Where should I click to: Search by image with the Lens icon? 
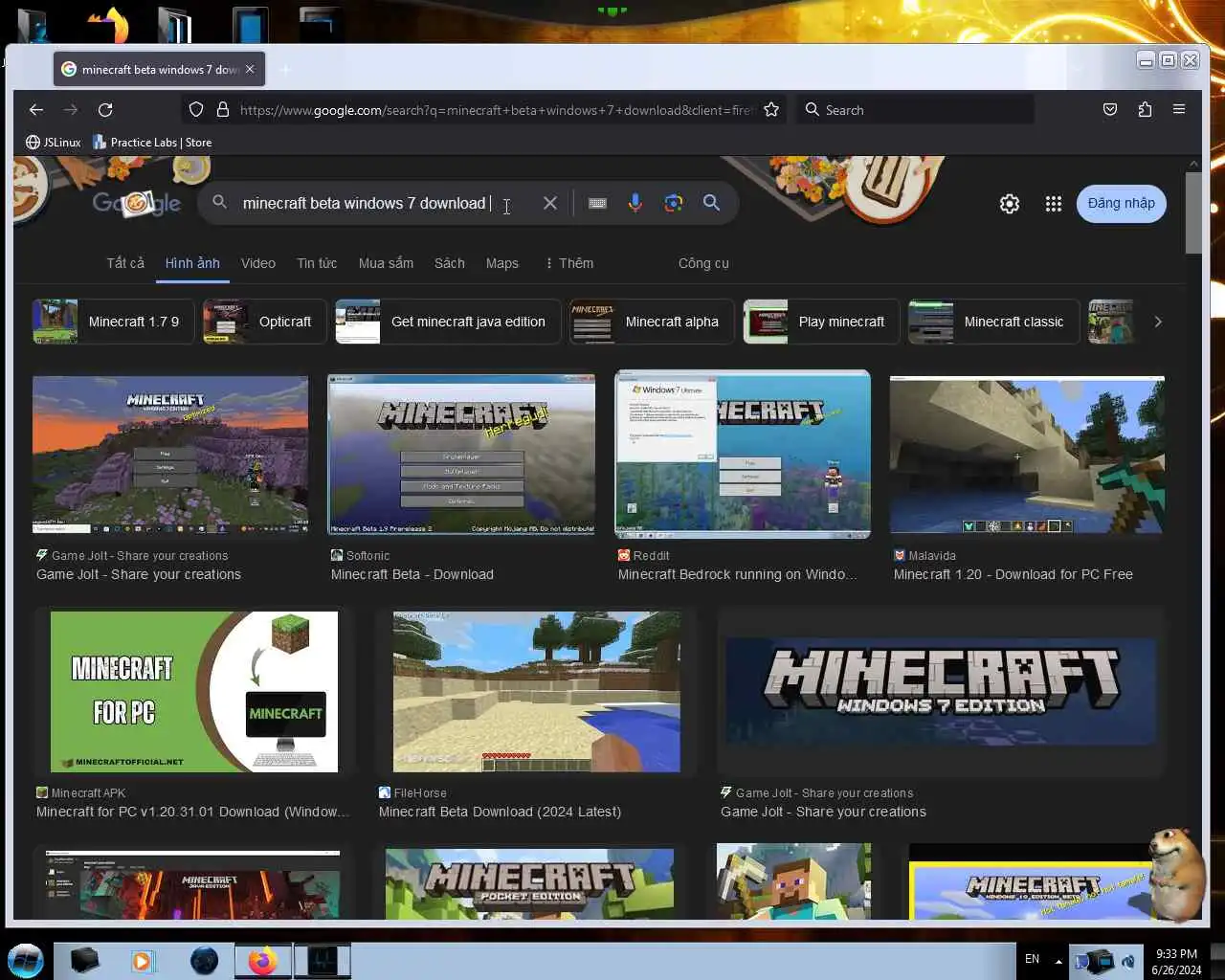674,203
